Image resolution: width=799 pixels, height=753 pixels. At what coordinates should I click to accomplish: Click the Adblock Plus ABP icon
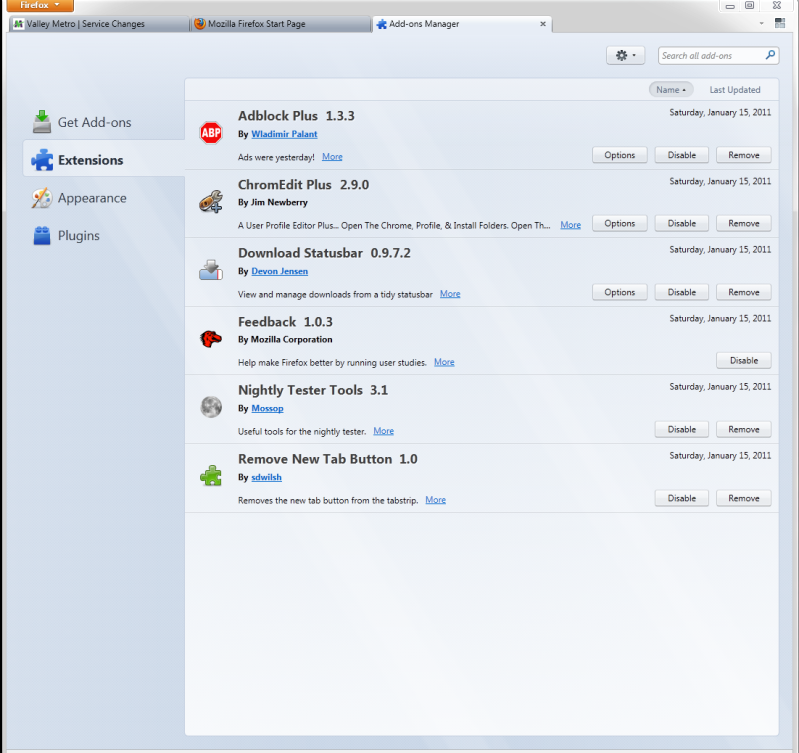[x=211, y=133]
